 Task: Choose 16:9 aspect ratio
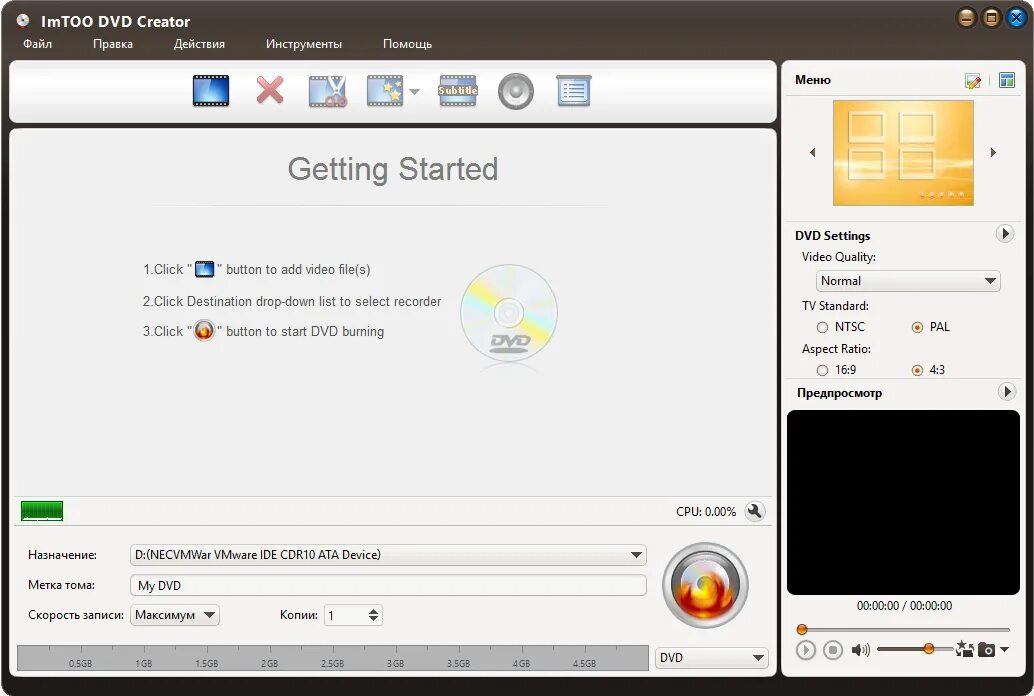[x=822, y=370]
